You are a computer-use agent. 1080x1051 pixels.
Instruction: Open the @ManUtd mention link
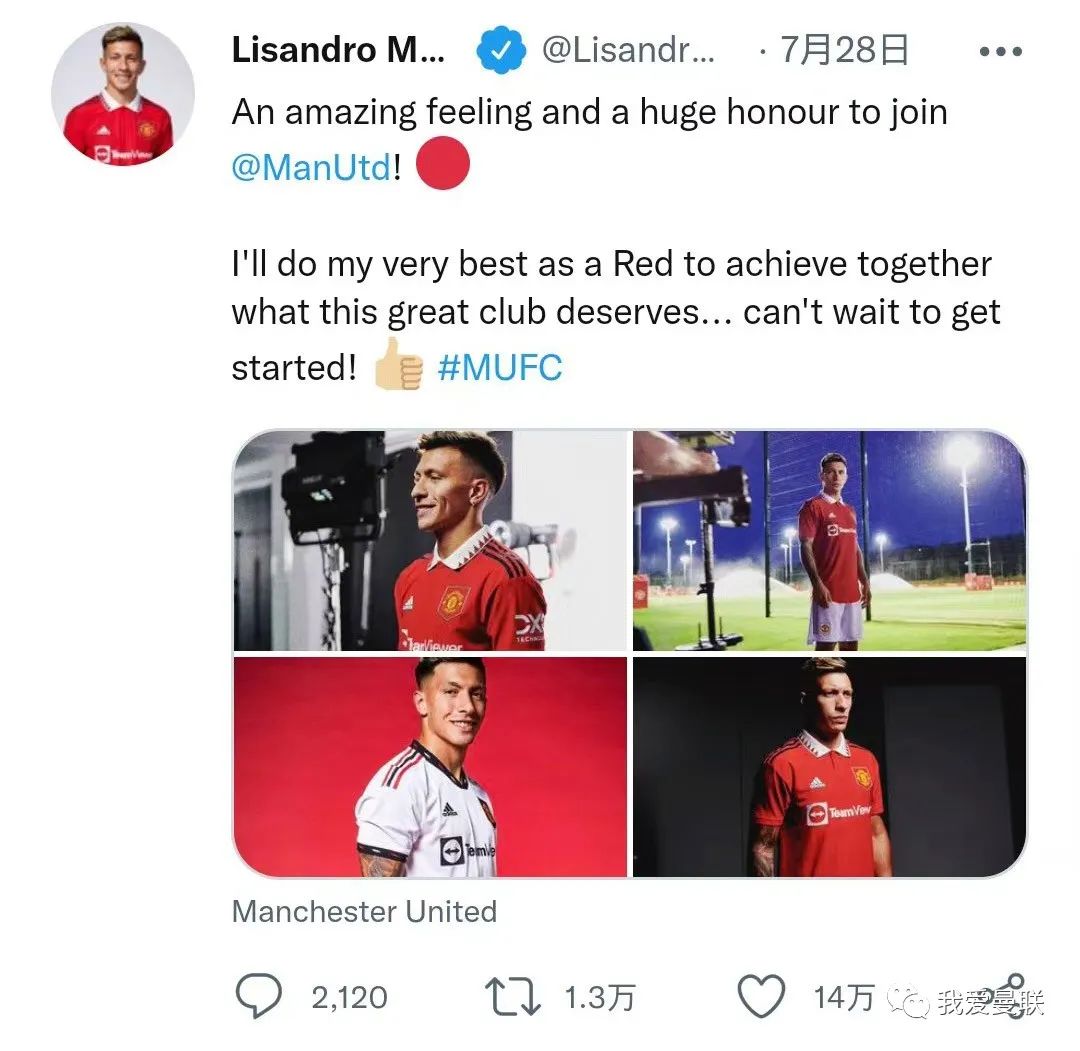pos(311,167)
